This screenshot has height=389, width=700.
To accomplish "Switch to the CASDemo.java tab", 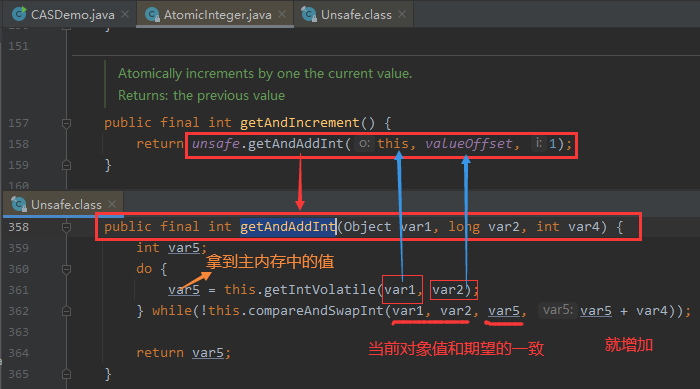I will click(69, 14).
